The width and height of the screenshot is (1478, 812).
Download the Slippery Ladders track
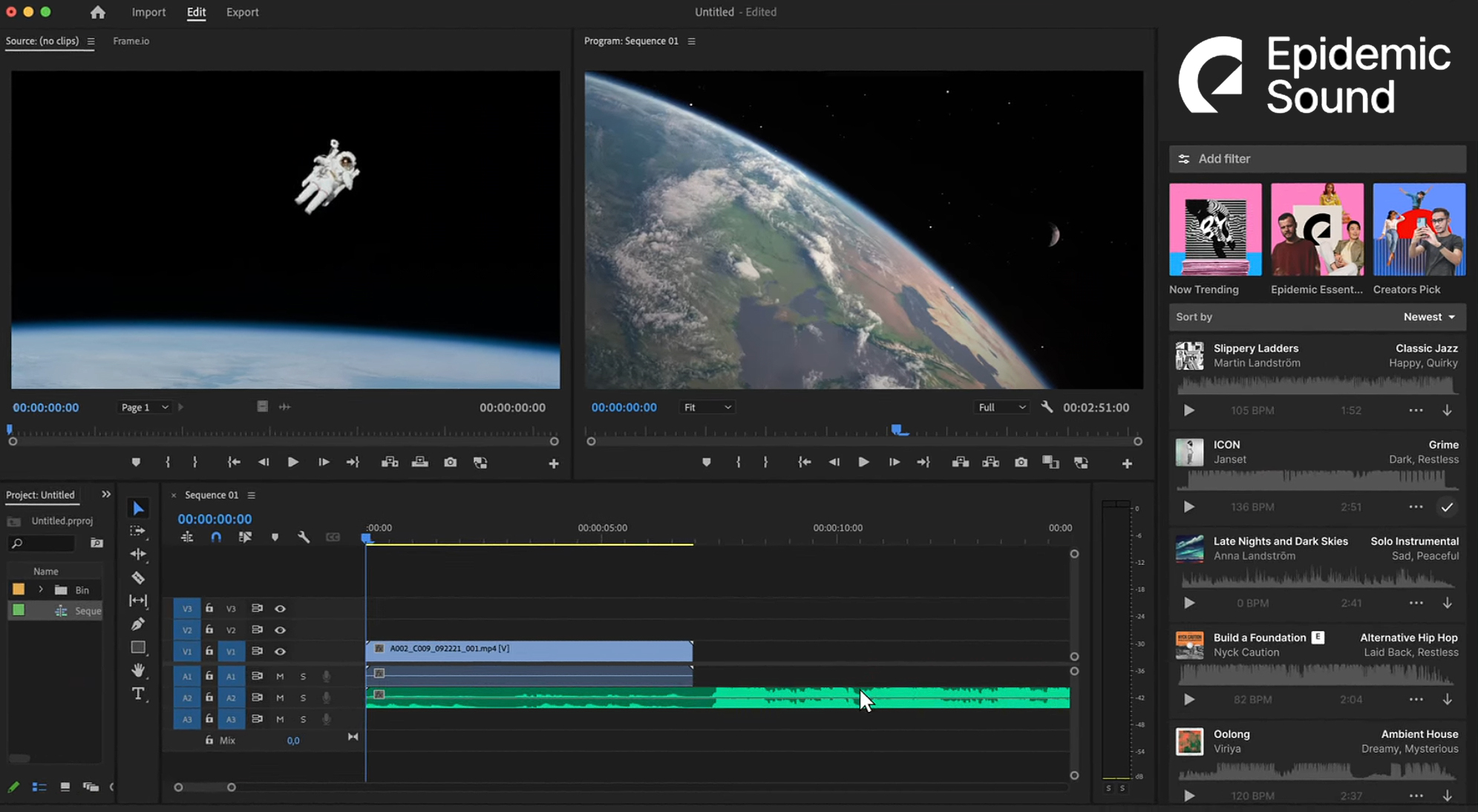pos(1447,410)
